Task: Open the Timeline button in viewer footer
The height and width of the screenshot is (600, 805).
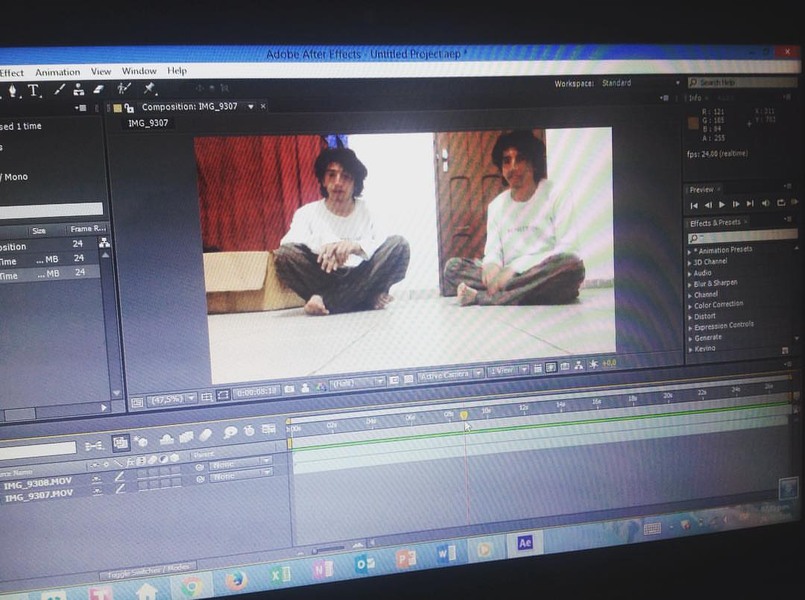Action: tap(565, 366)
